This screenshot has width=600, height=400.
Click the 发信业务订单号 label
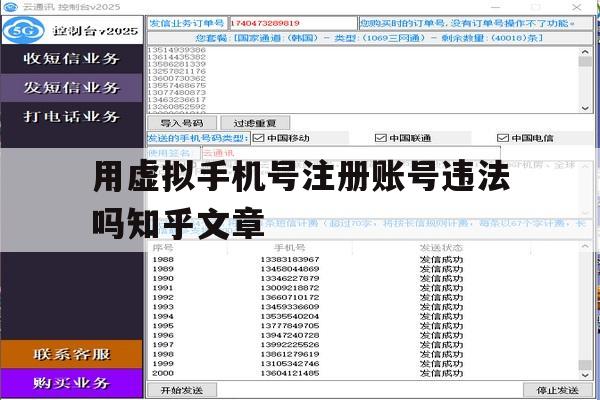click(x=187, y=23)
